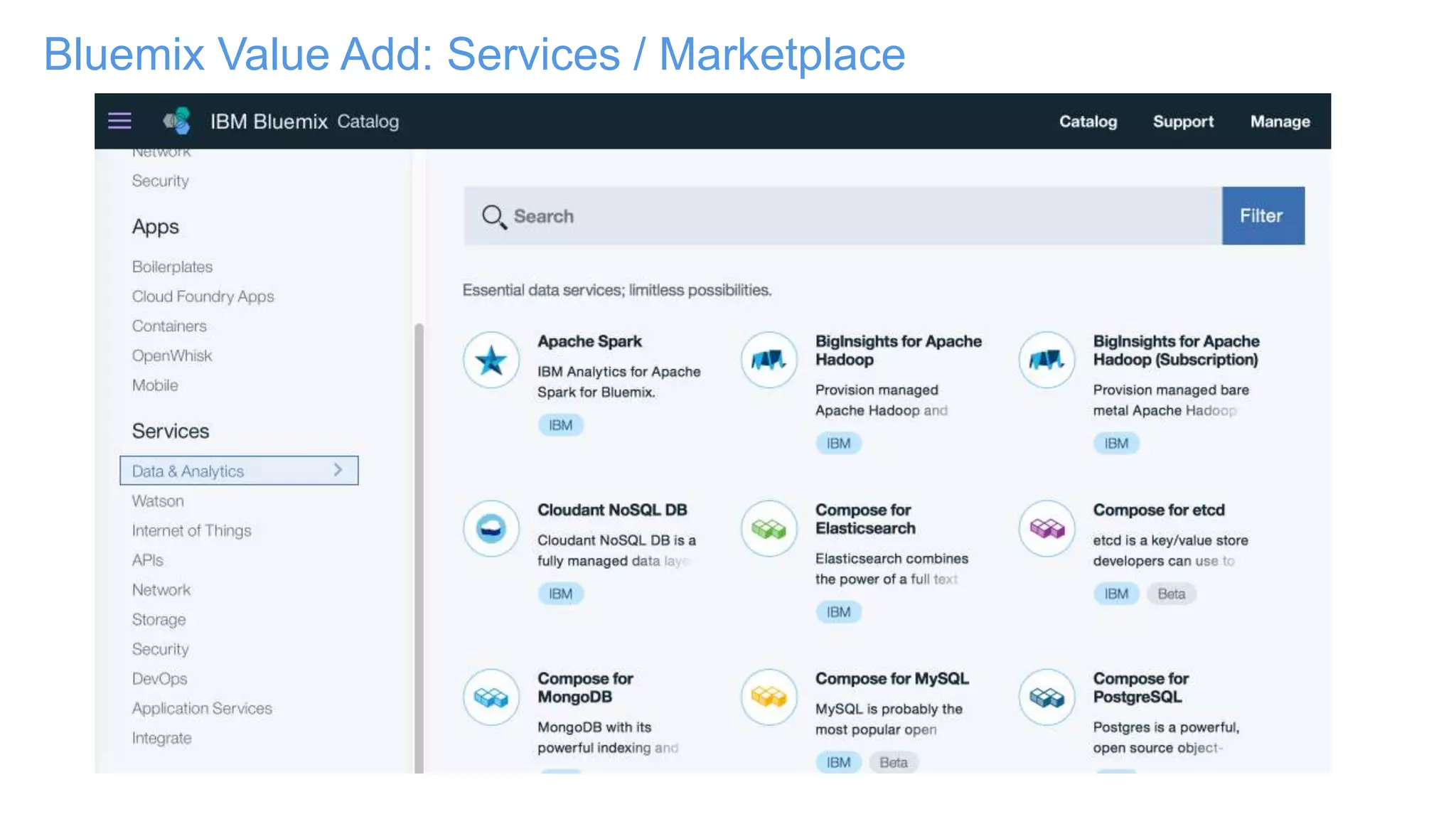
Task: Open Compose for MySQL title
Action: click(892, 678)
